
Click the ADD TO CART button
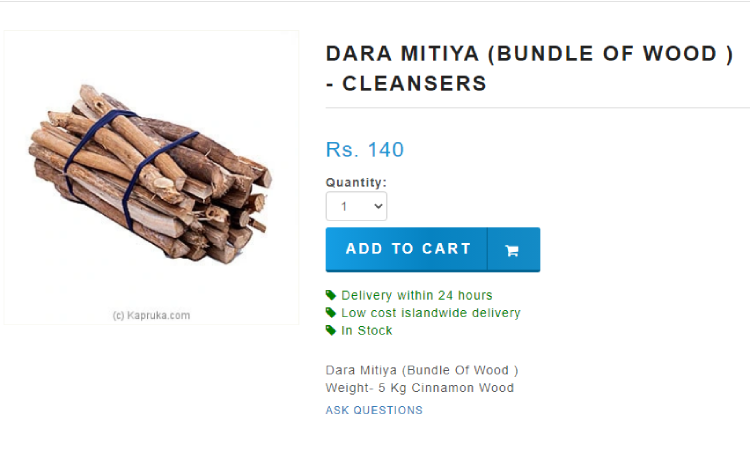tap(433, 249)
